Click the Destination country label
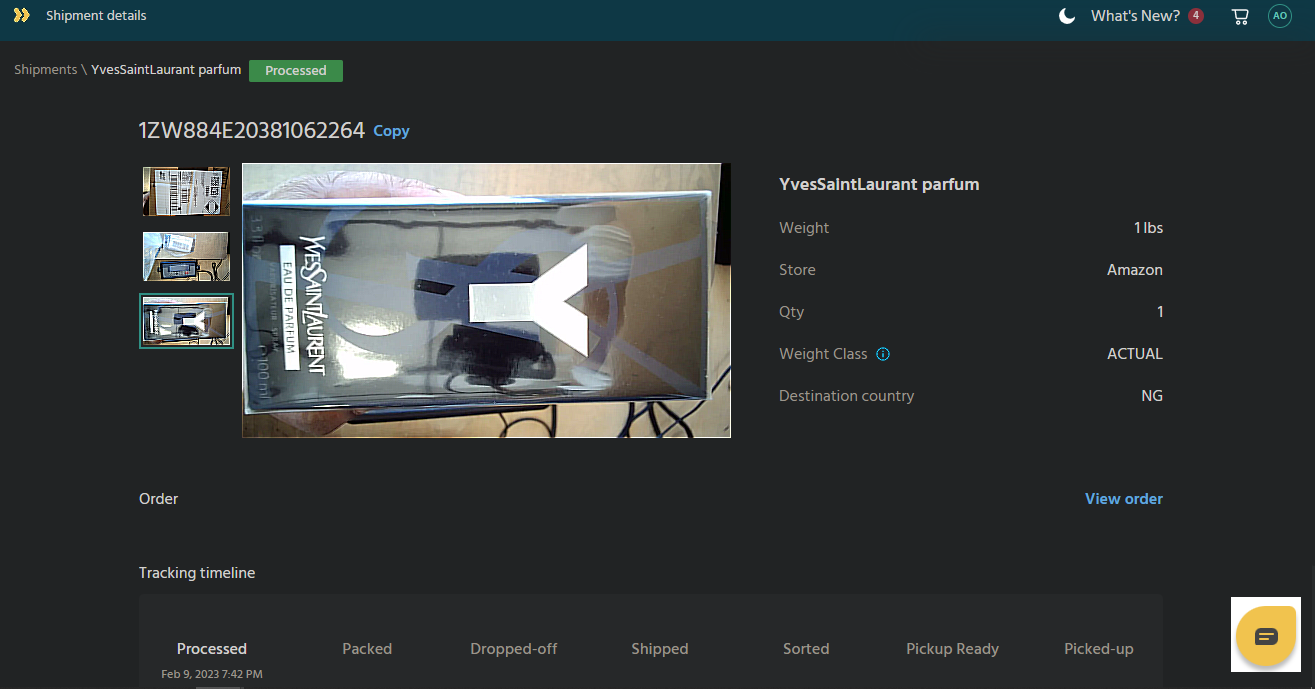 (847, 396)
